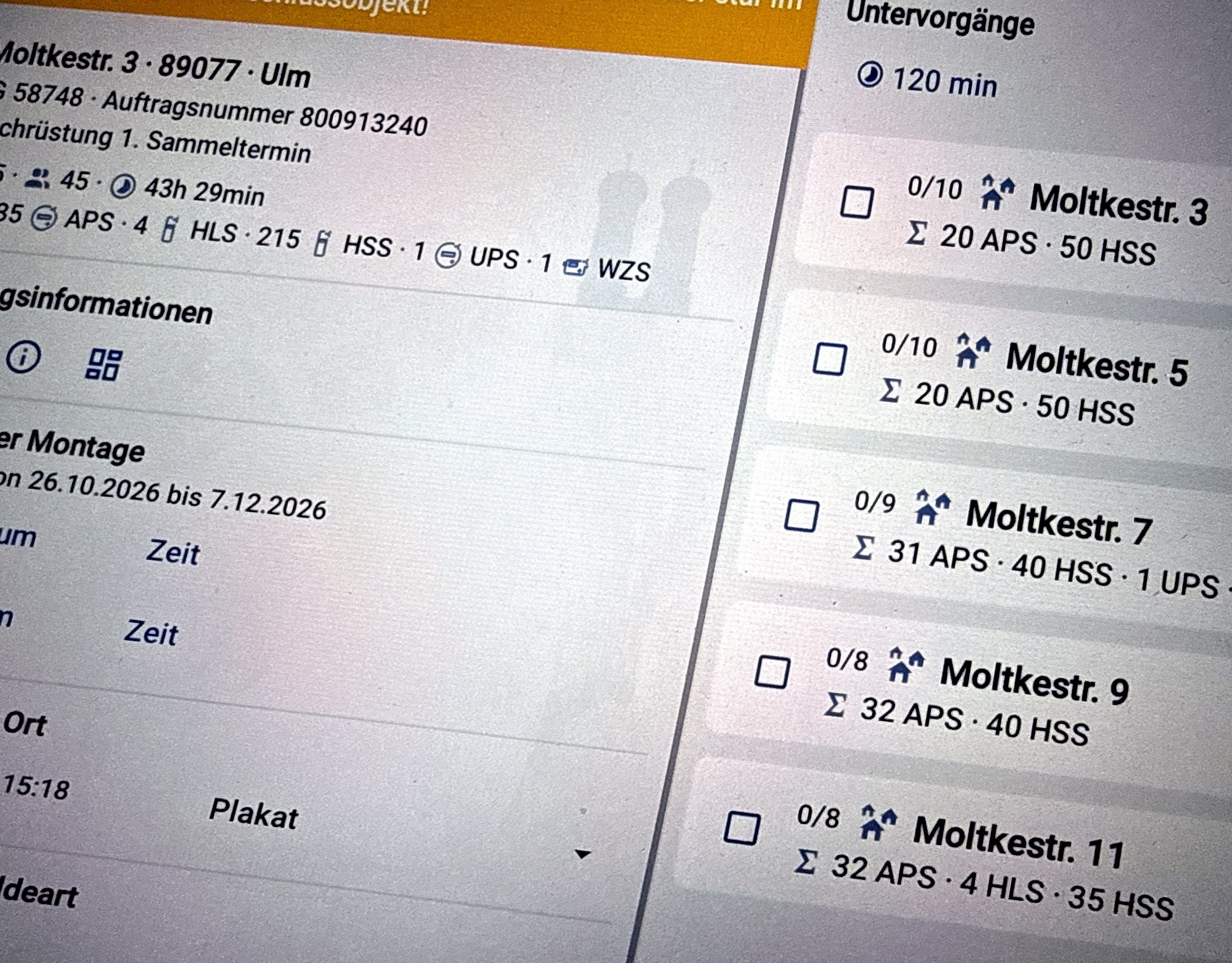Click the Untervorgänge heading
Viewport: 1232px width, 963px height.
941,19
